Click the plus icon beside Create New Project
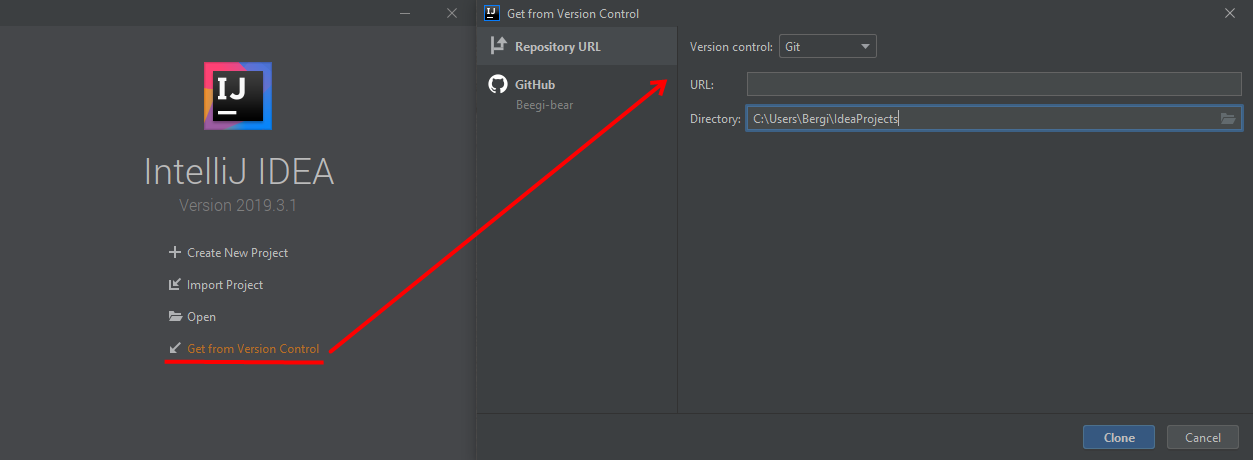This screenshot has height=460, width=1253. tap(175, 253)
